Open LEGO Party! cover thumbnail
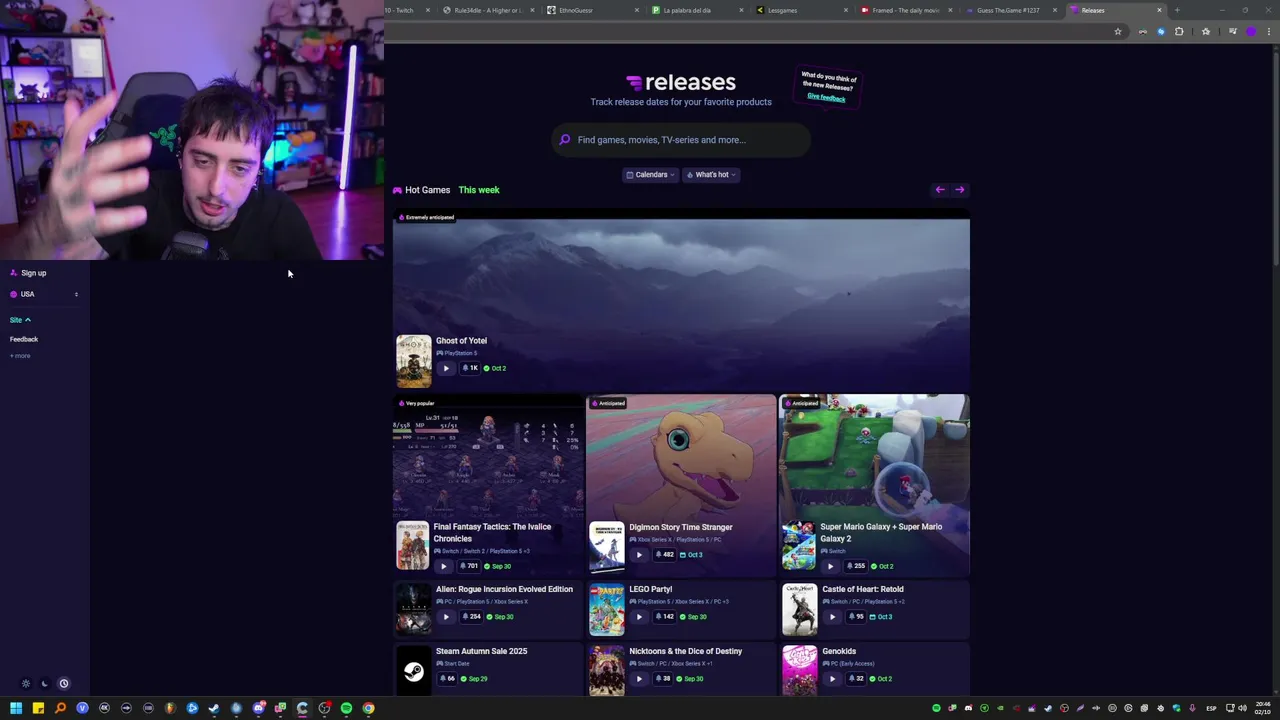This screenshot has height=720, width=1280. click(607, 610)
